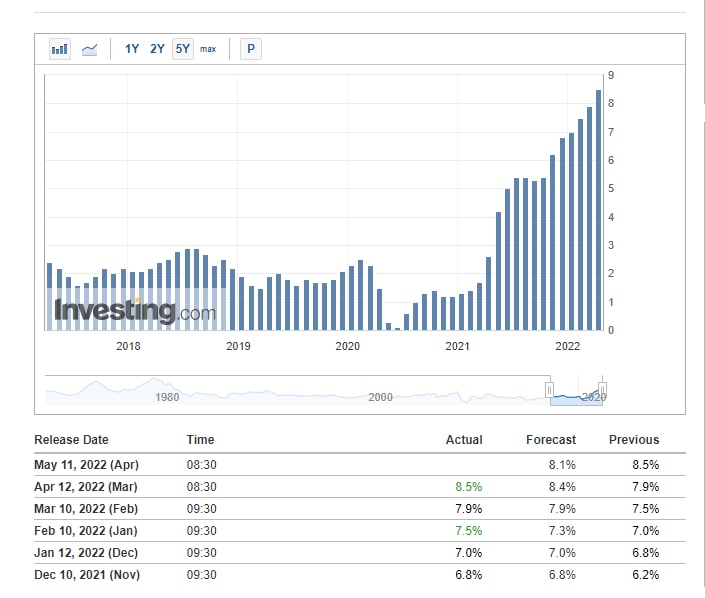Select the 1Y time range

(132, 49)
